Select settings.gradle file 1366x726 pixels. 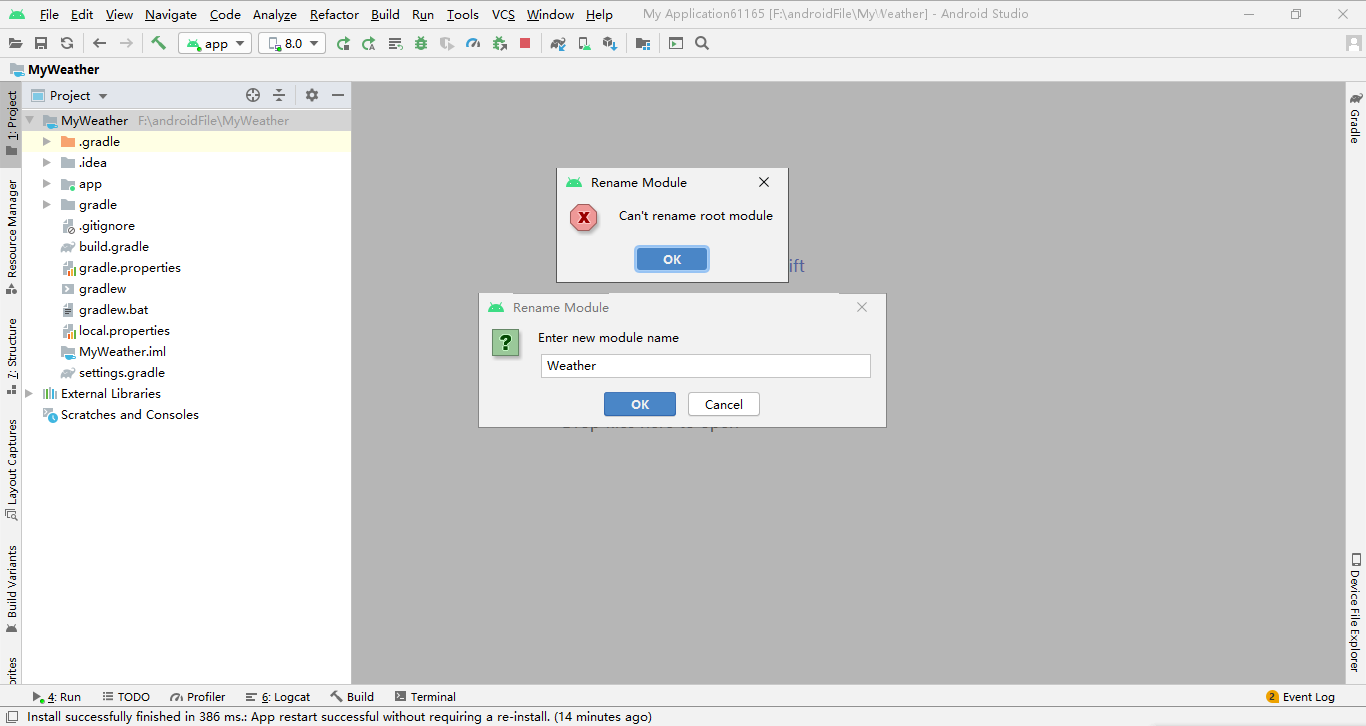(122, 373)
